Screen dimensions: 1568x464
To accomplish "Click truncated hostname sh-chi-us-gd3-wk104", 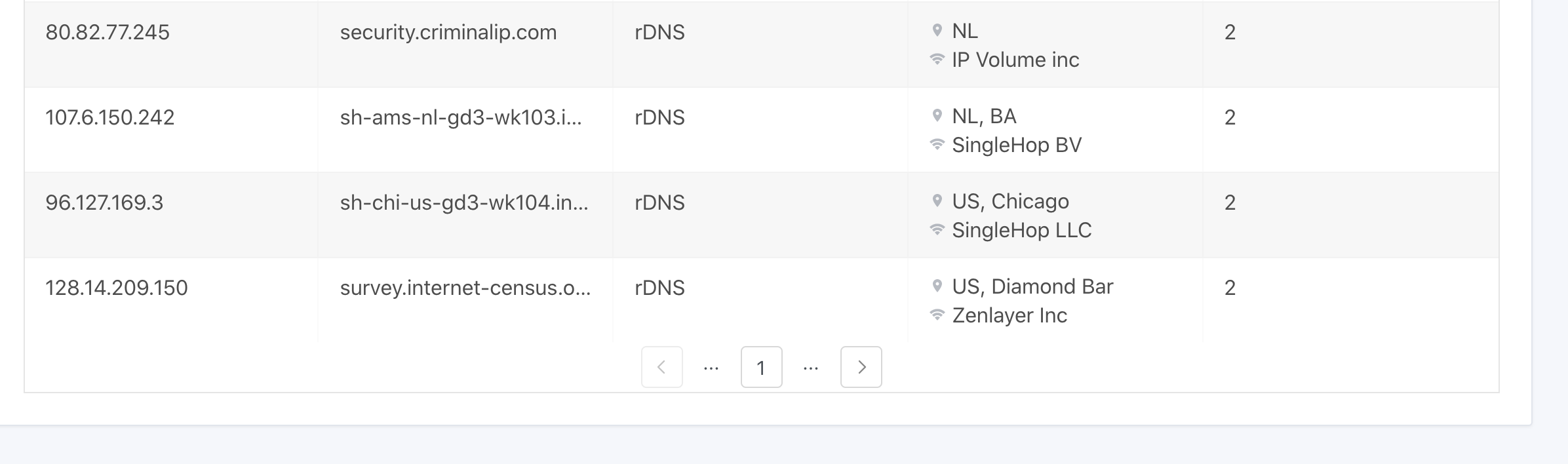I will [464, 203].
